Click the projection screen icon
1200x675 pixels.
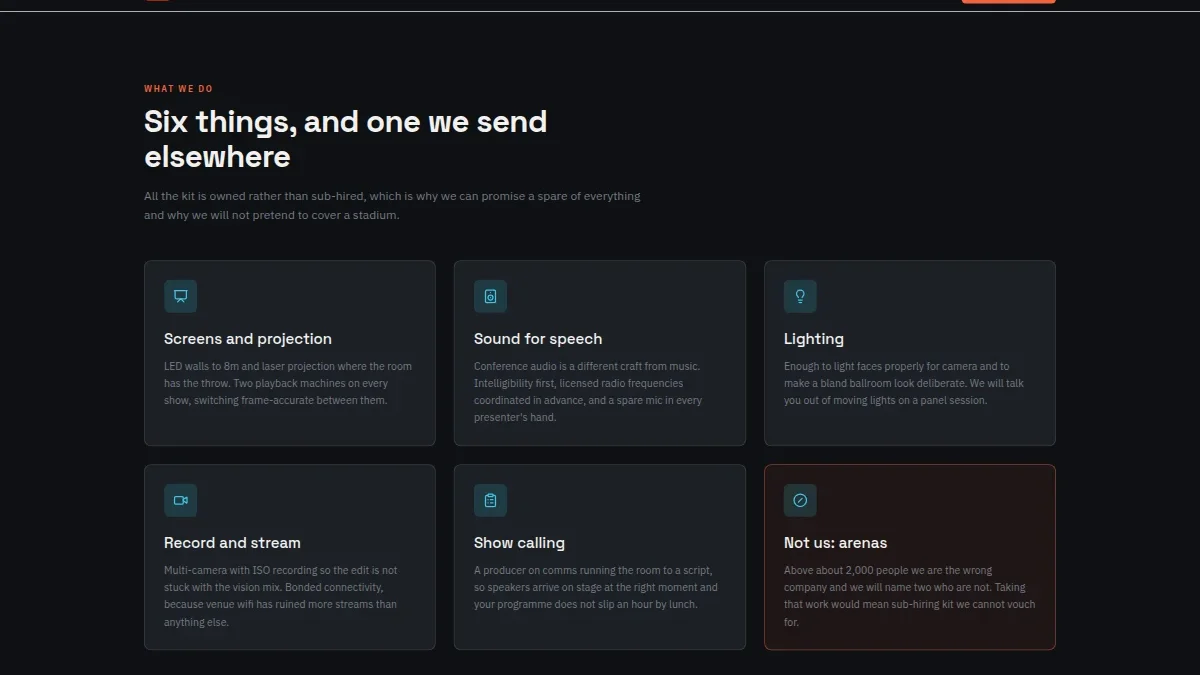(180, 296)
